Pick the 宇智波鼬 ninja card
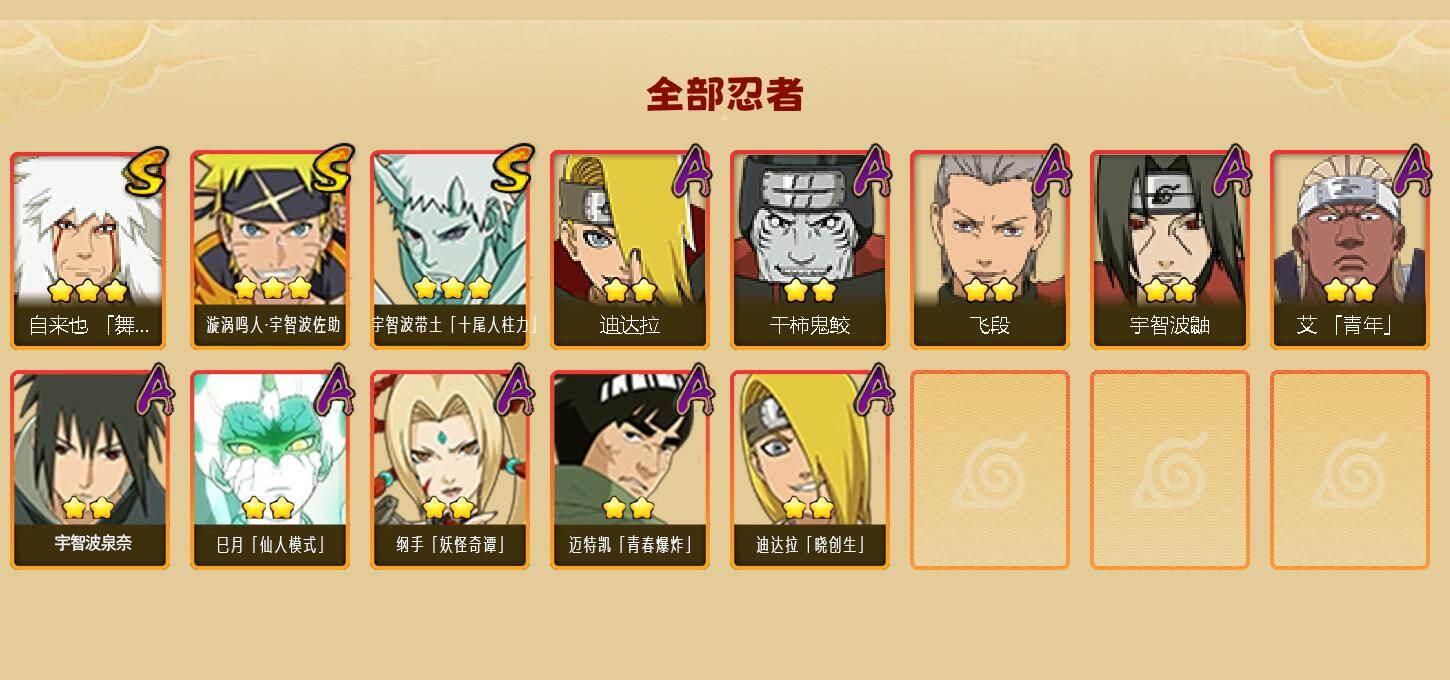 (1170, 250)
